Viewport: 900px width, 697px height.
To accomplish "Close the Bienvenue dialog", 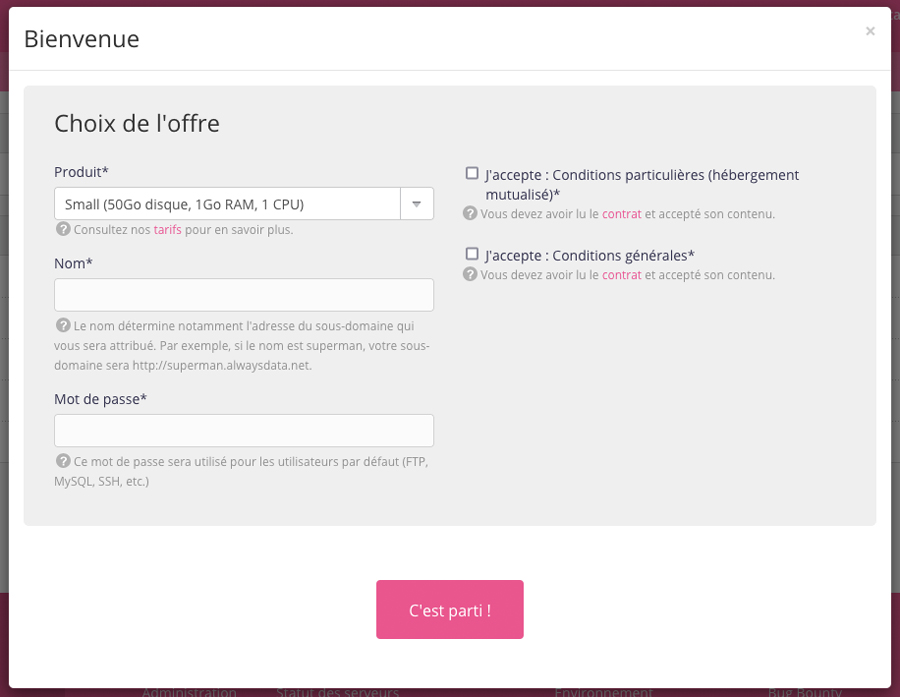I will [870, 31].
